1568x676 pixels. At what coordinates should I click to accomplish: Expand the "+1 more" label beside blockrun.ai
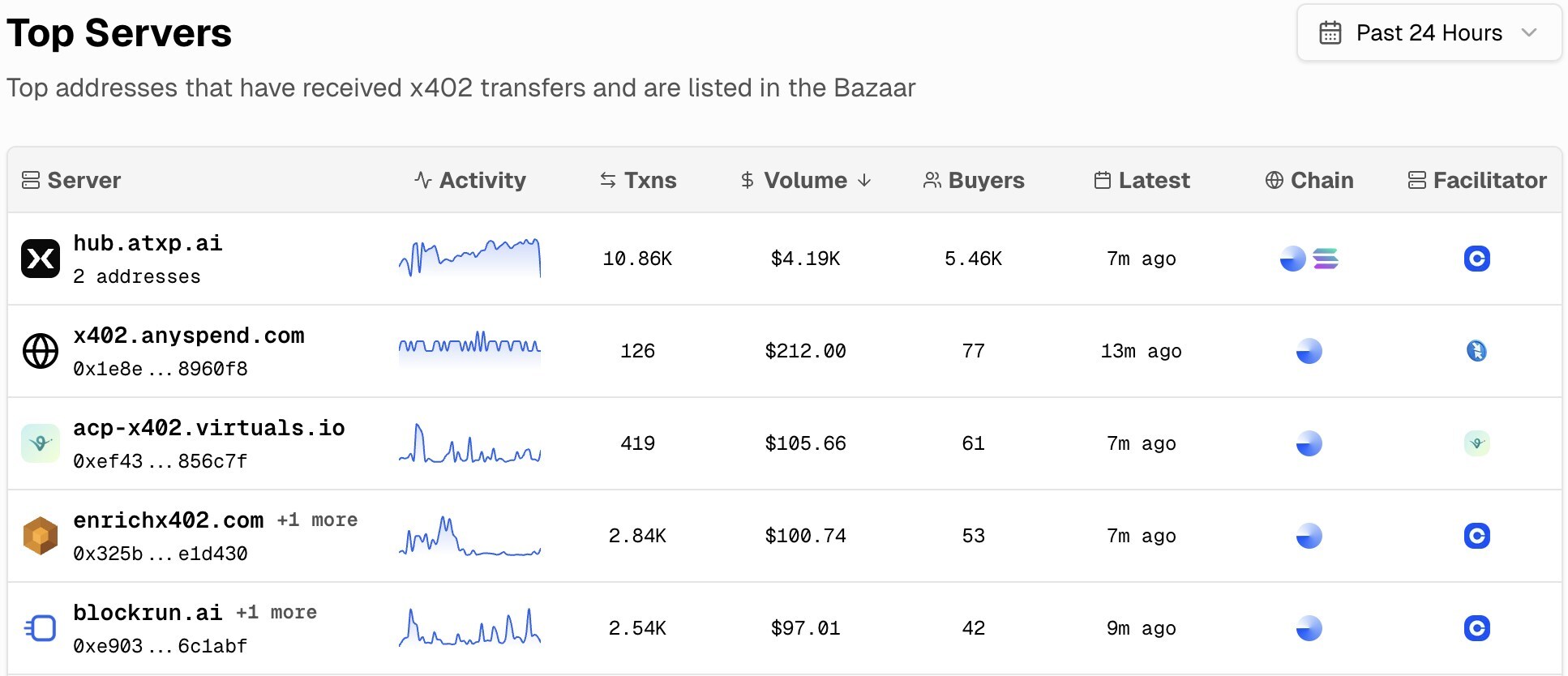tap(276, 612)
